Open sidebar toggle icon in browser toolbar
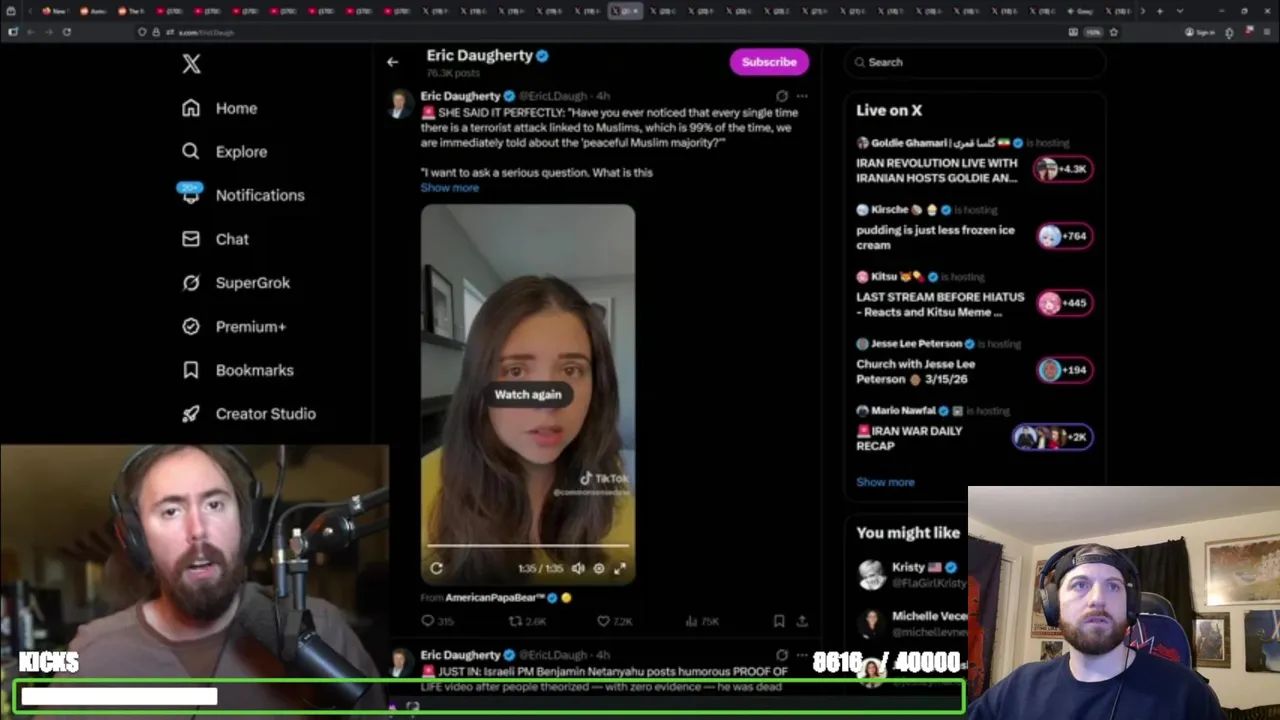 [x=12, y=32]
